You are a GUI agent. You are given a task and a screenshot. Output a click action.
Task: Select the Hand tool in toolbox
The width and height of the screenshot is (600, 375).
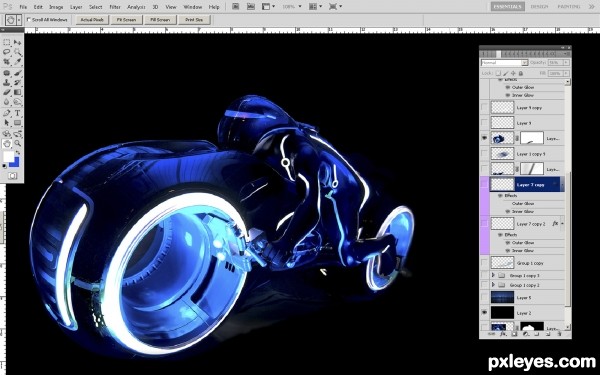click(x=7, y=143)
